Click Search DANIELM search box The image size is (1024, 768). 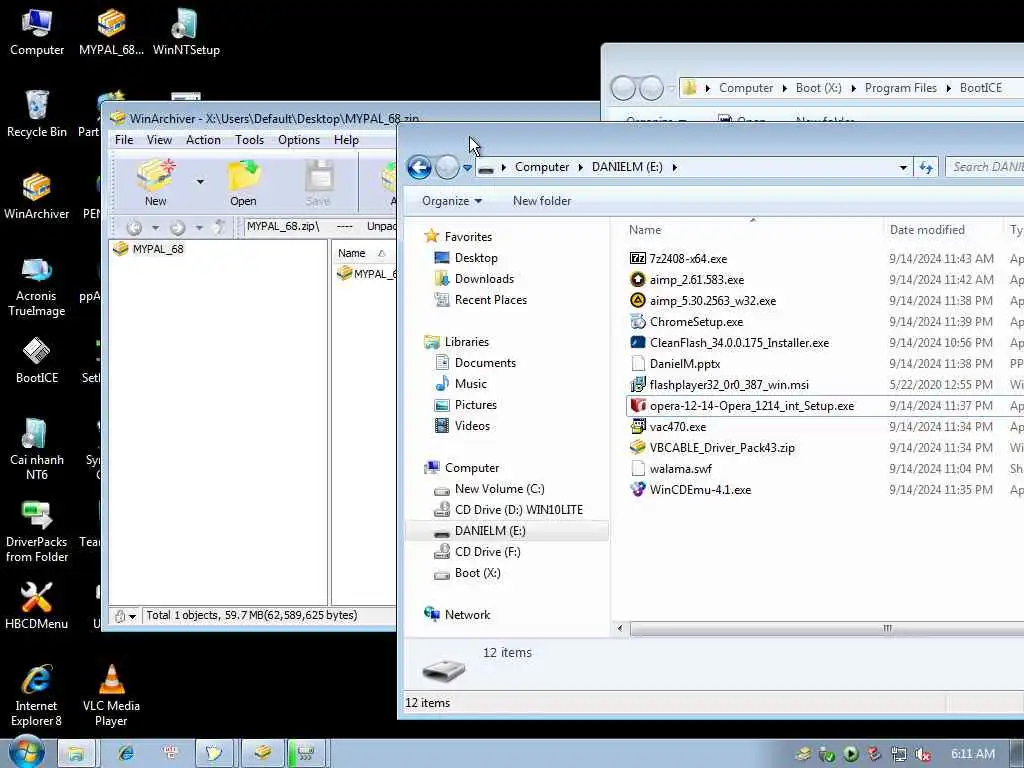point(985,167)
